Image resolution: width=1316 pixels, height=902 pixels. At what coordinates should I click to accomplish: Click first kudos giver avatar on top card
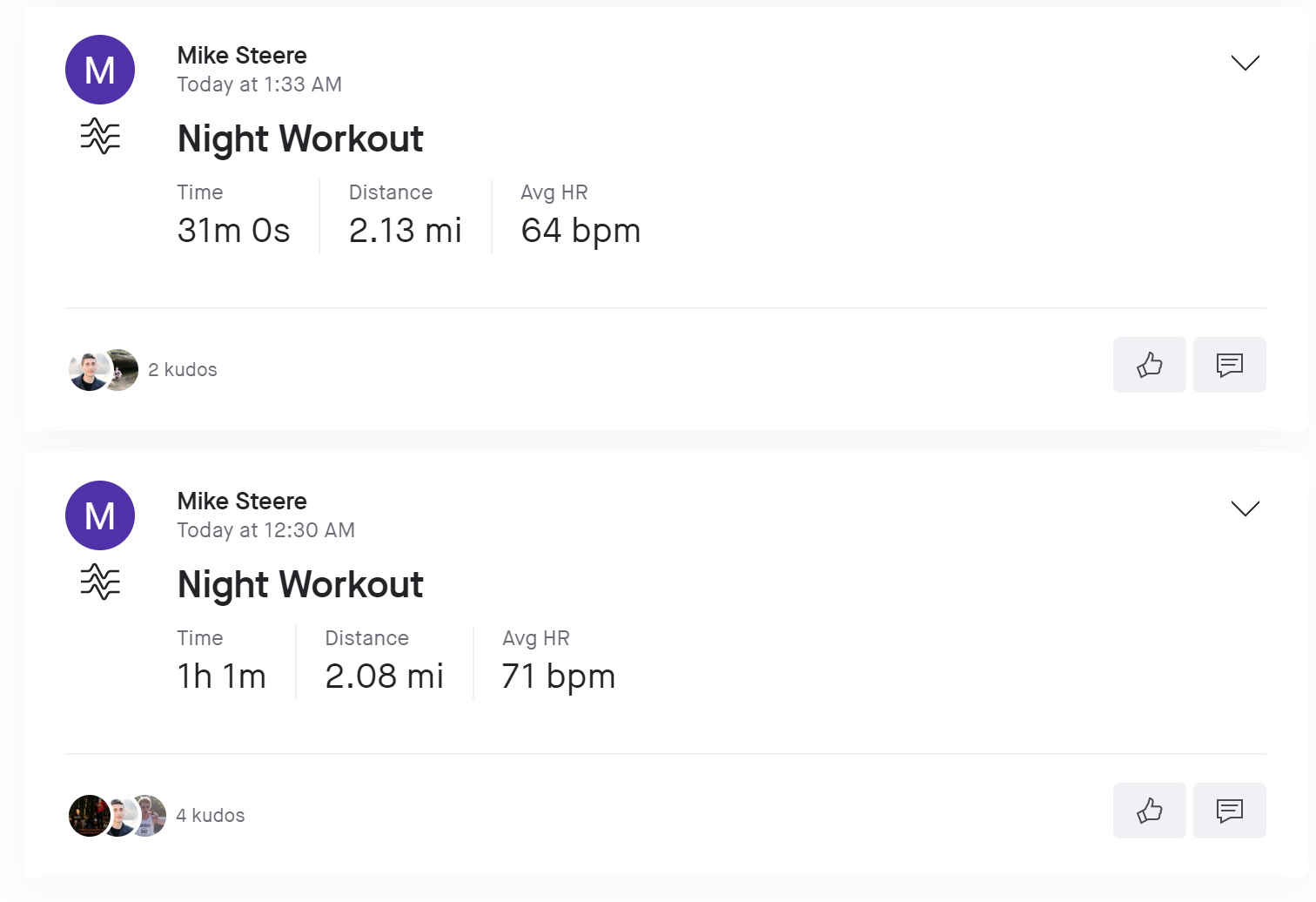[88, 370]
